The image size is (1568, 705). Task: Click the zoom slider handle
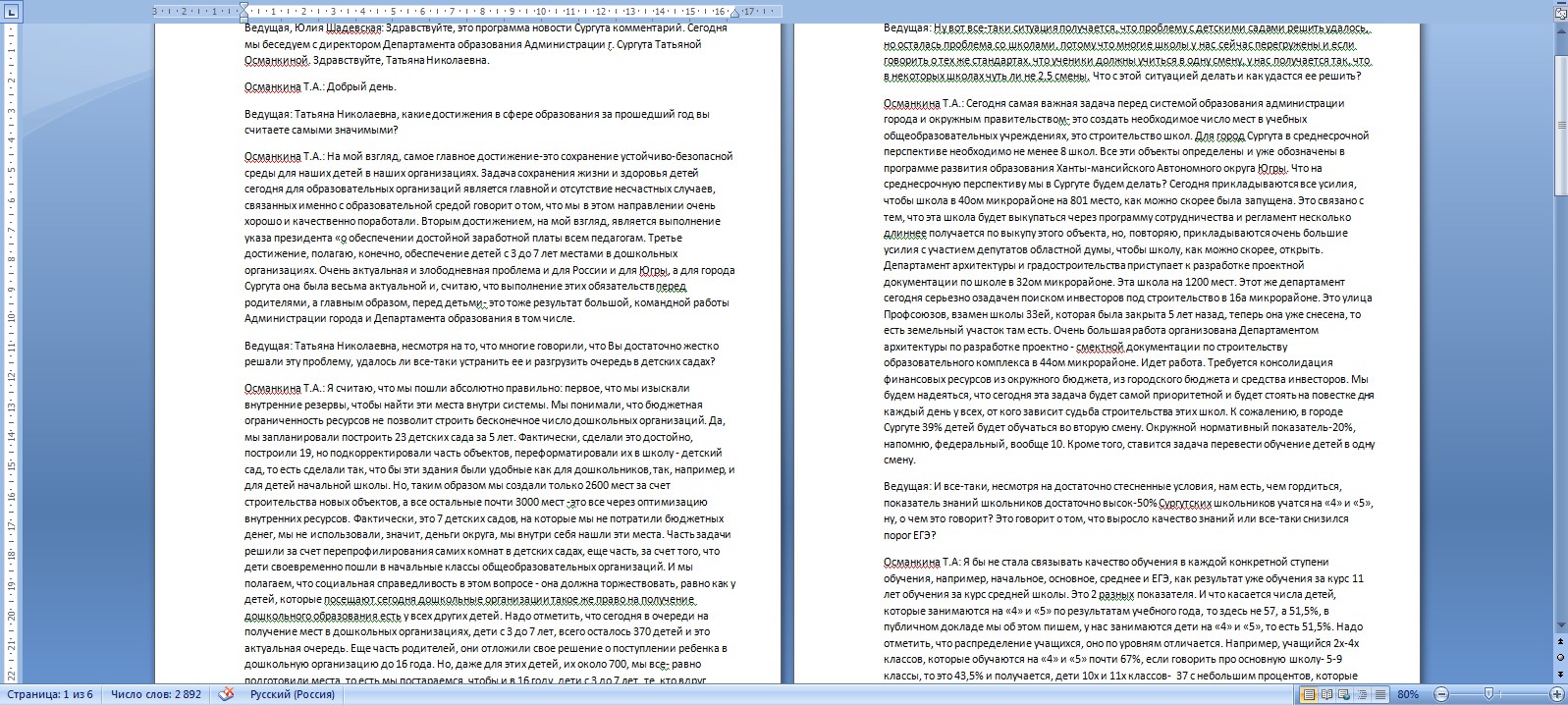point(1488,694)
